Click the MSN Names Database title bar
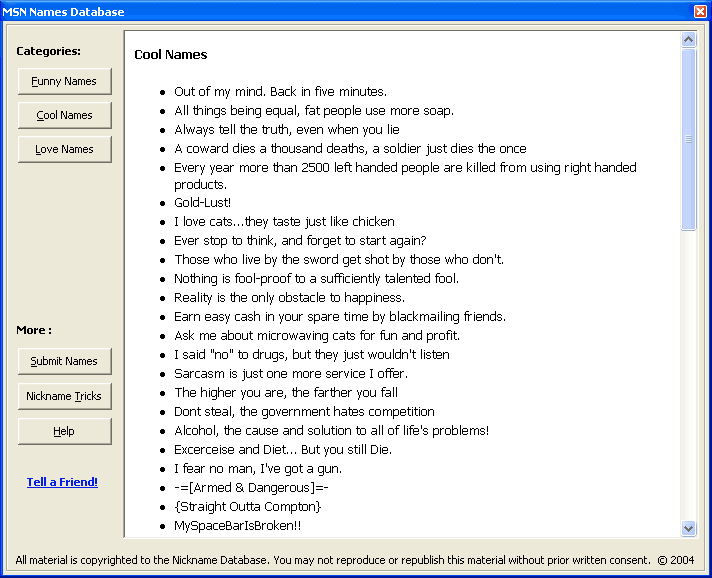Screen dimensions: 712x578 coord(300,12)
